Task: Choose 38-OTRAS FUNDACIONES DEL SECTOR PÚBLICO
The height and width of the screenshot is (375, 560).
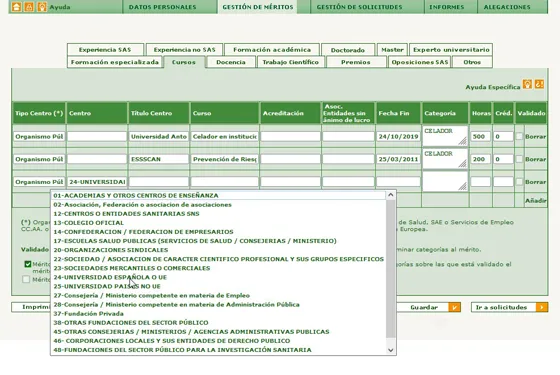Action: click(x=218, y=322)
